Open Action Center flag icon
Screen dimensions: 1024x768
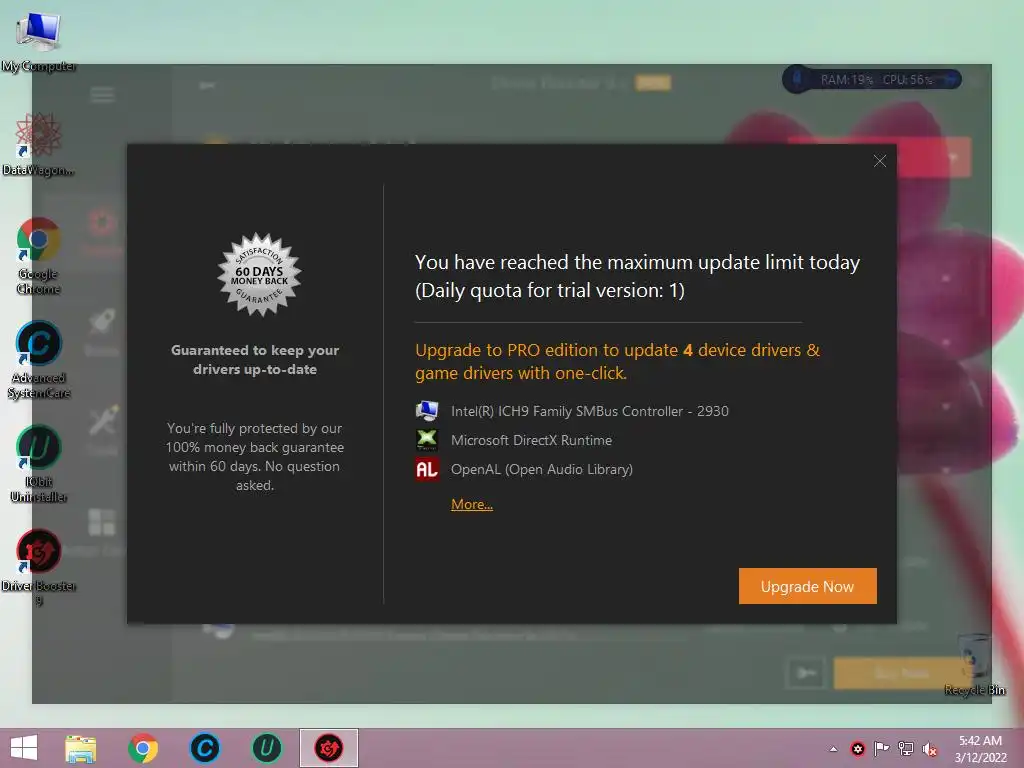tap(882, 749)
